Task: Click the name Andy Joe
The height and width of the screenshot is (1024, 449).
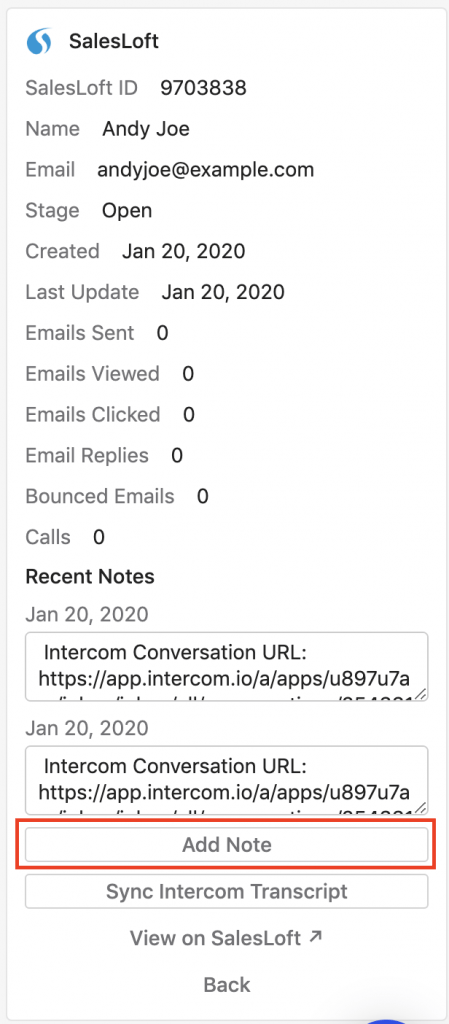Action: (146, 129)
